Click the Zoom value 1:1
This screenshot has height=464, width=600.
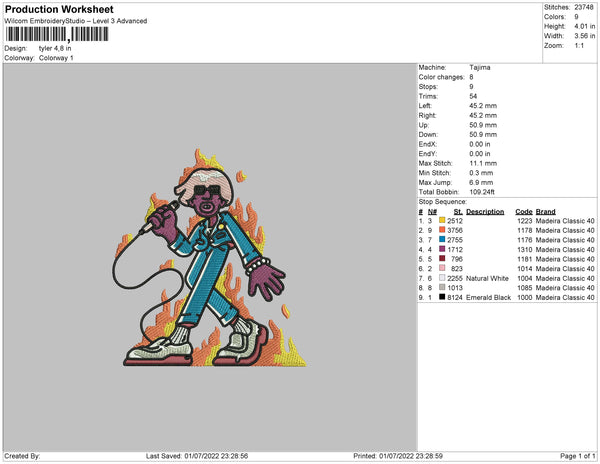click(x=579, y=46)
